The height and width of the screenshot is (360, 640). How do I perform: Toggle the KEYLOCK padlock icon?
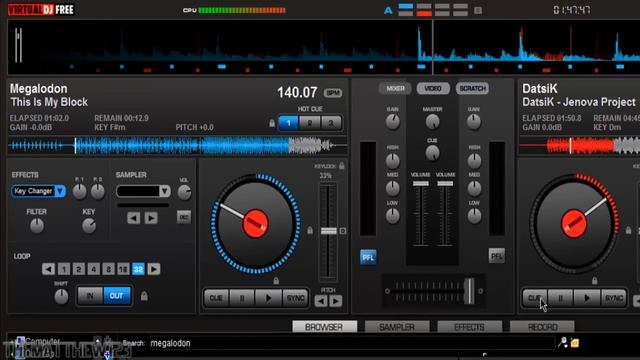pos(342,166)
